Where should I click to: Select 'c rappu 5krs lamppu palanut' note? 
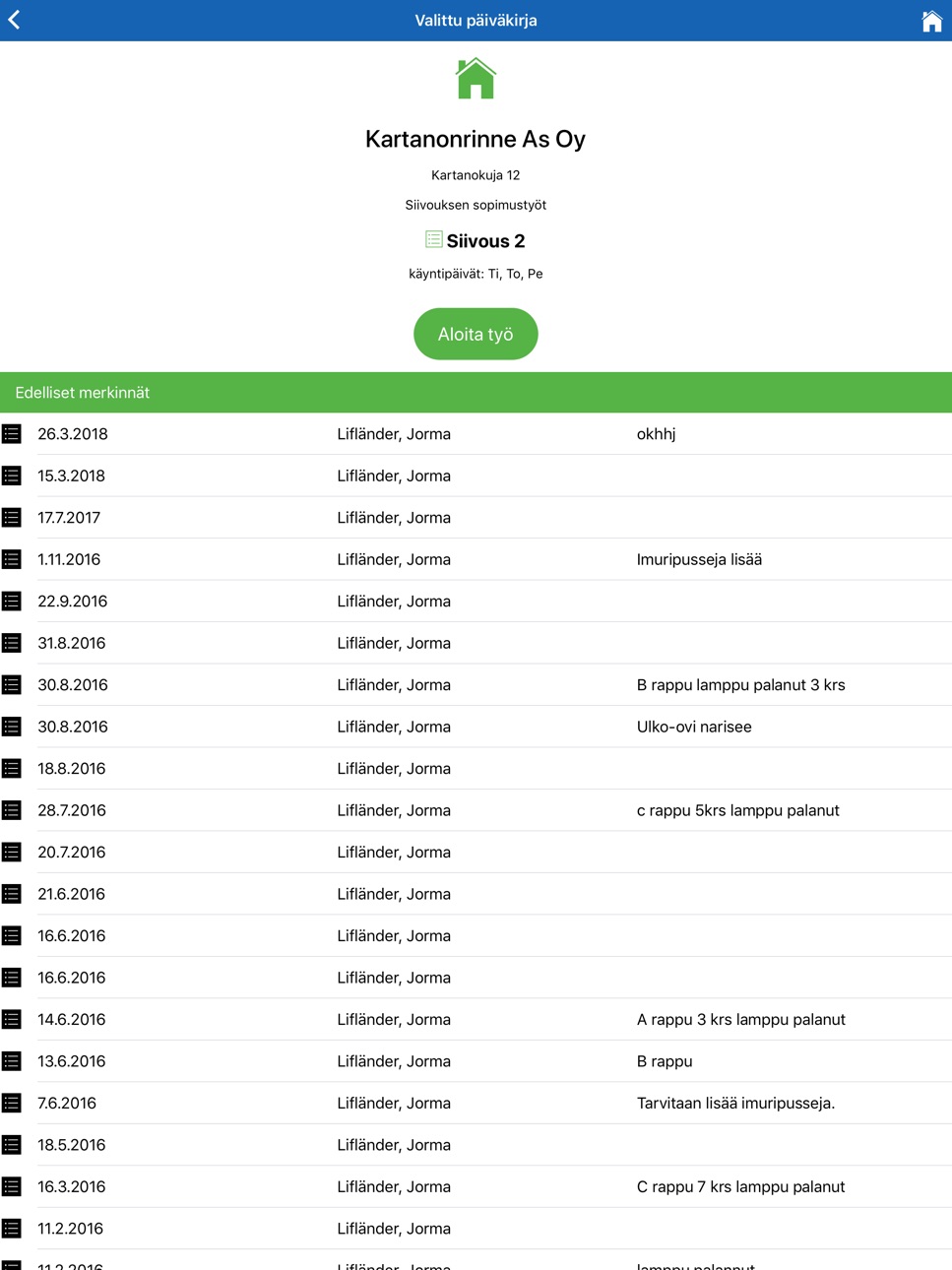738,810
